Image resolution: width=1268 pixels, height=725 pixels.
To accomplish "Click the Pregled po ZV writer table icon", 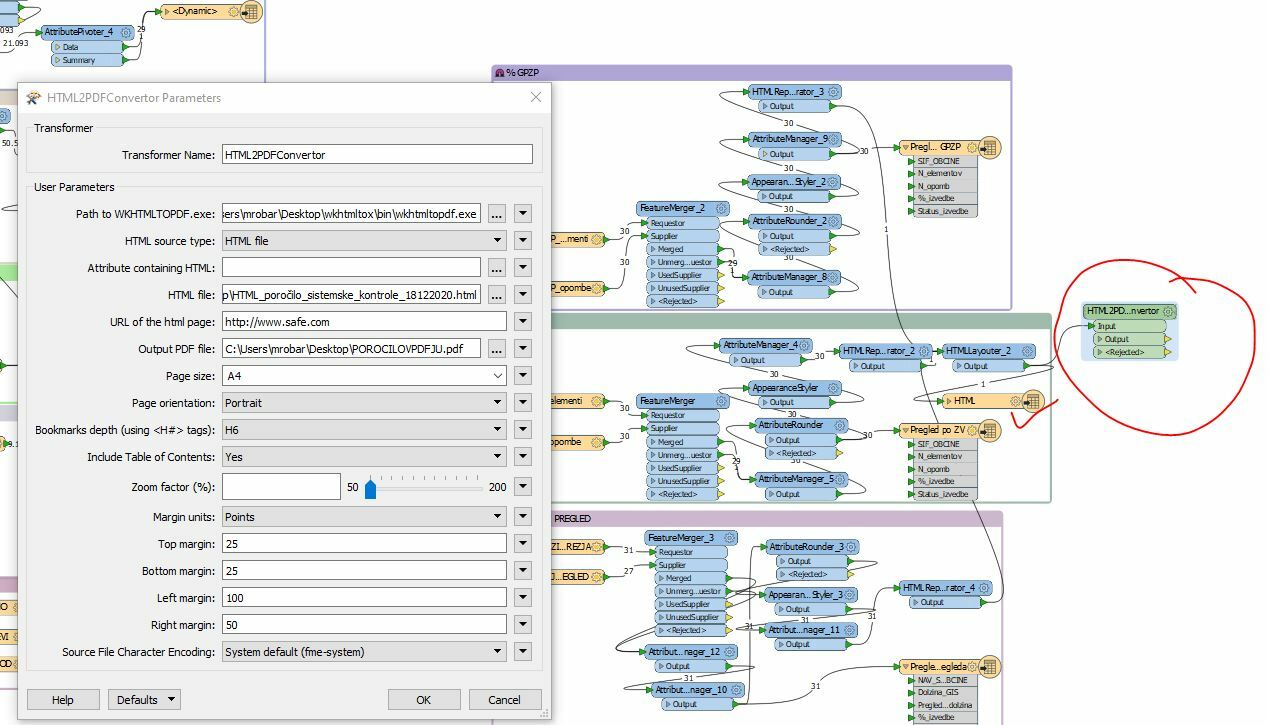I will (988, 431).
